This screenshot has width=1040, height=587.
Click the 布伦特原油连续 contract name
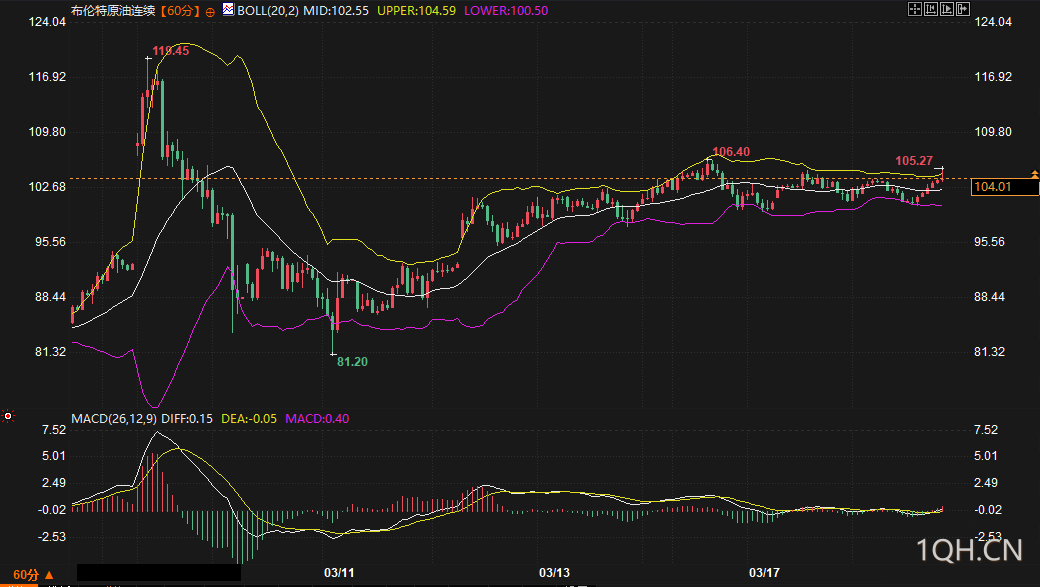113,11
